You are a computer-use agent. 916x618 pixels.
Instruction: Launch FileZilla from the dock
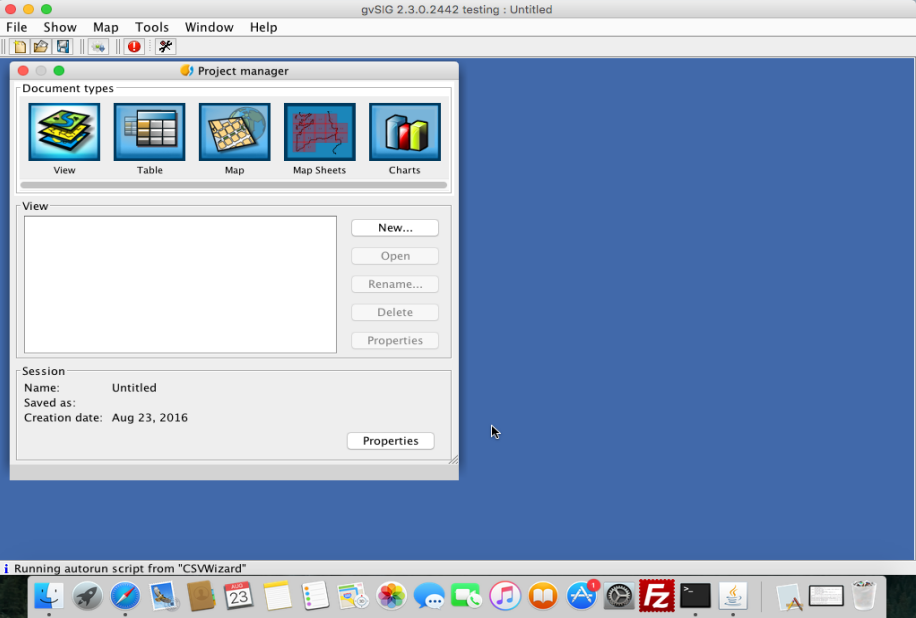click(x=657, y=596)
